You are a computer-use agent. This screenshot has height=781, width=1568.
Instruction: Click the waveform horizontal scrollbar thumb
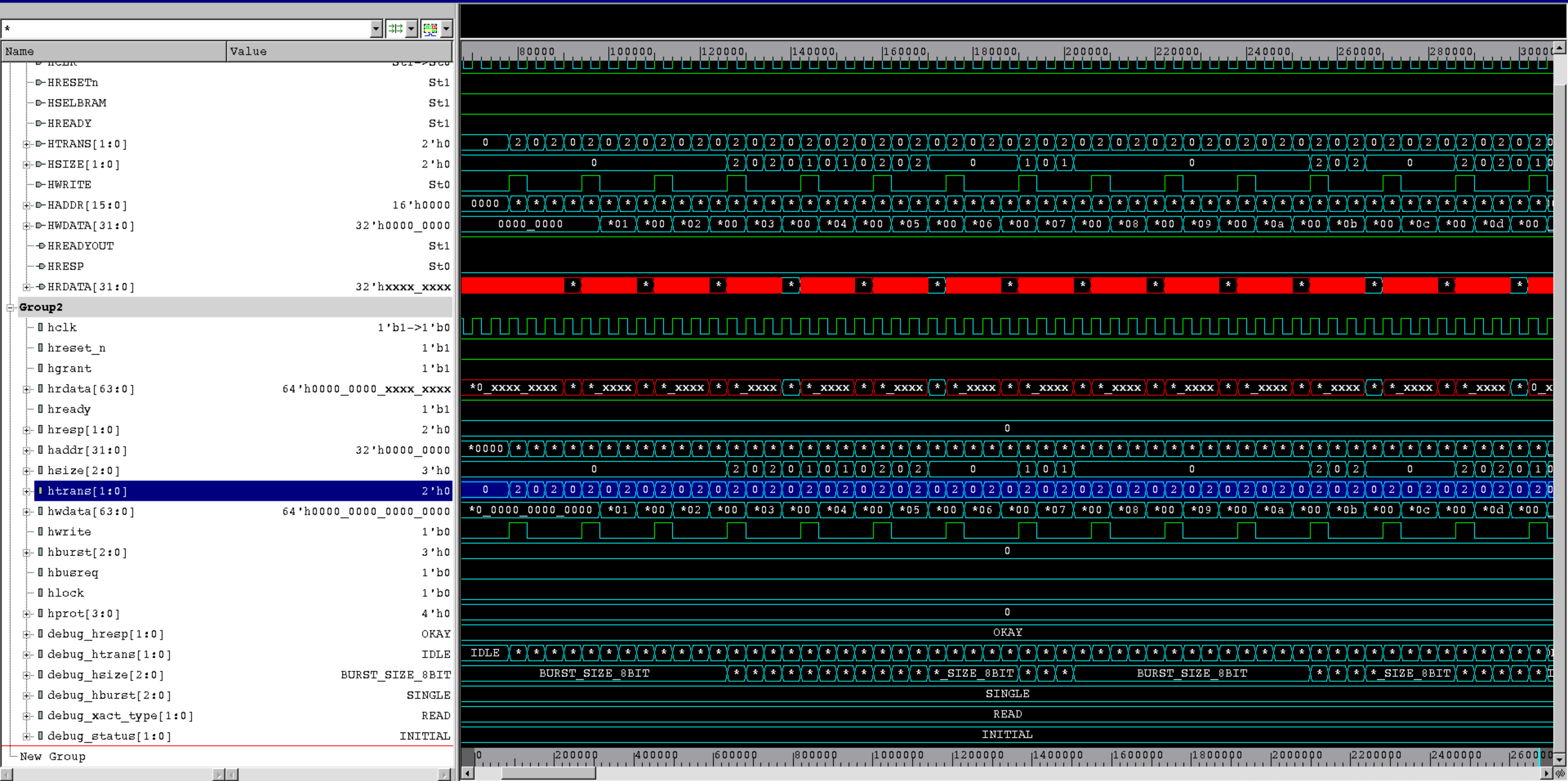[548, 773]
